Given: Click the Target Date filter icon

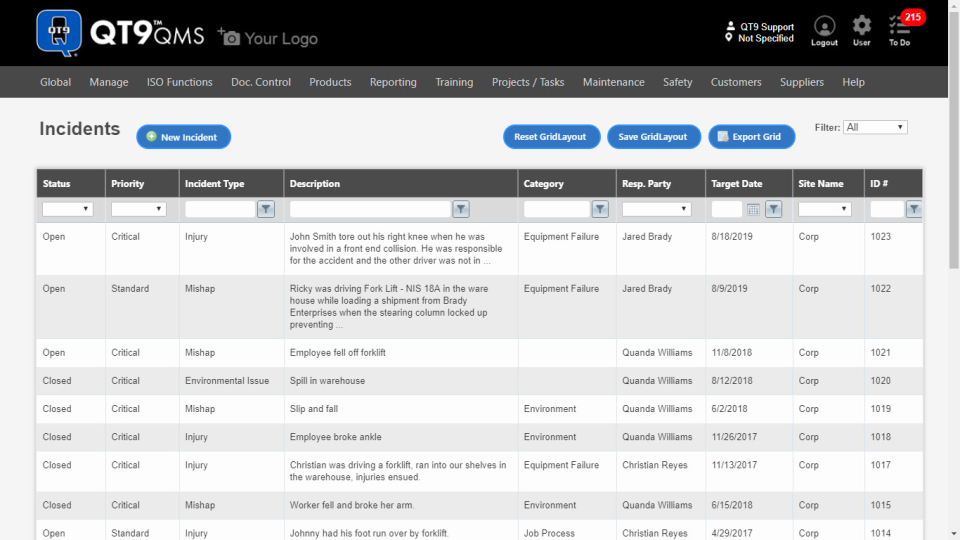Looking at the screenshot, I should click(x=774, y=209).
